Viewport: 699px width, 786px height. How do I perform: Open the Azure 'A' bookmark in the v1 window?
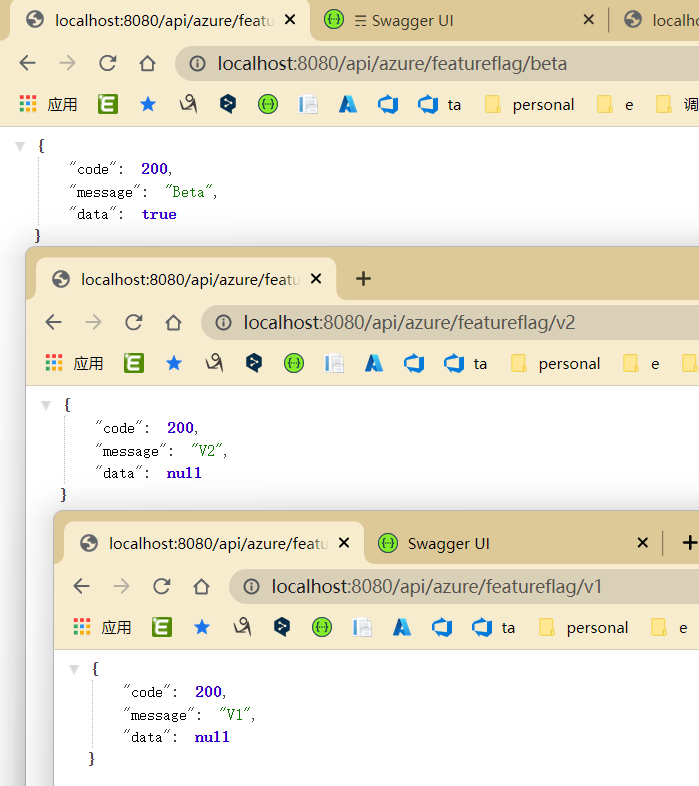(402, 628)
